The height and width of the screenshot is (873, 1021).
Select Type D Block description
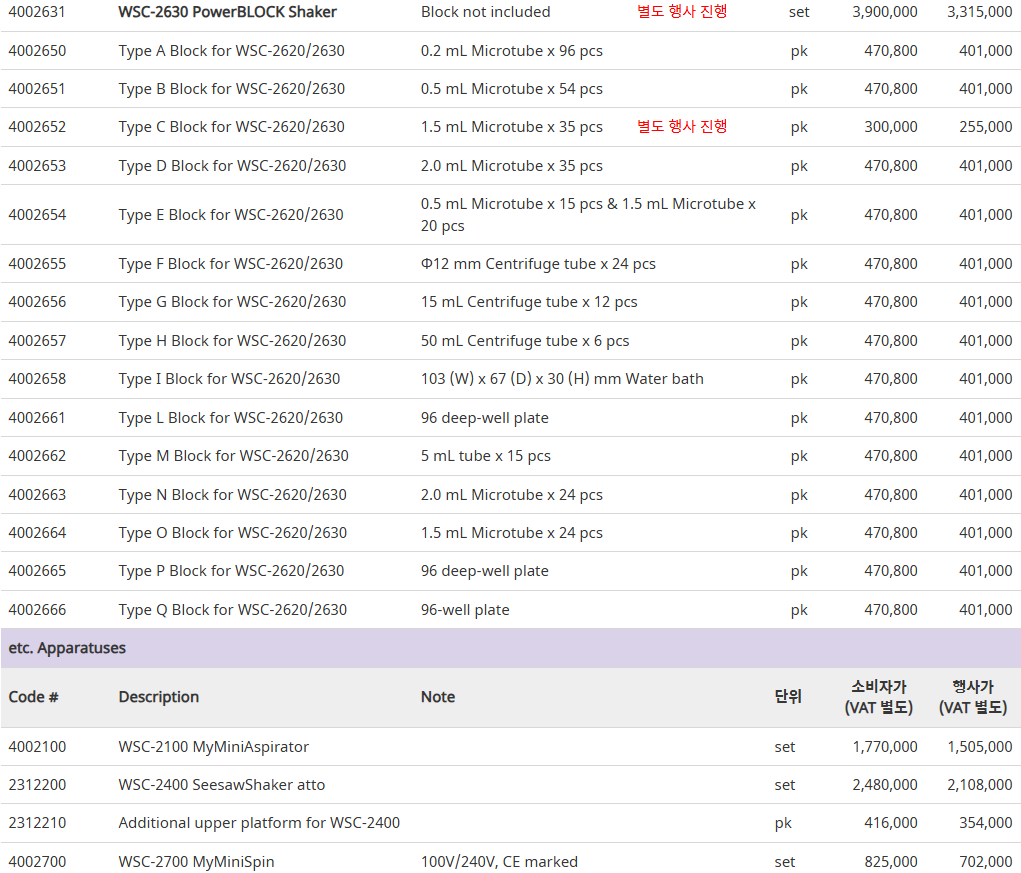point(232,166)
